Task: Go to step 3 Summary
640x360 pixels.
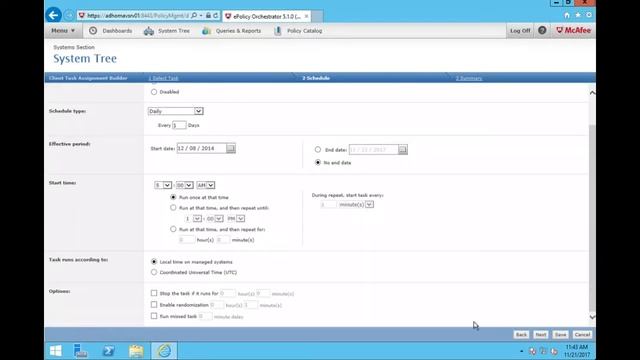Action: click(469, 78)
